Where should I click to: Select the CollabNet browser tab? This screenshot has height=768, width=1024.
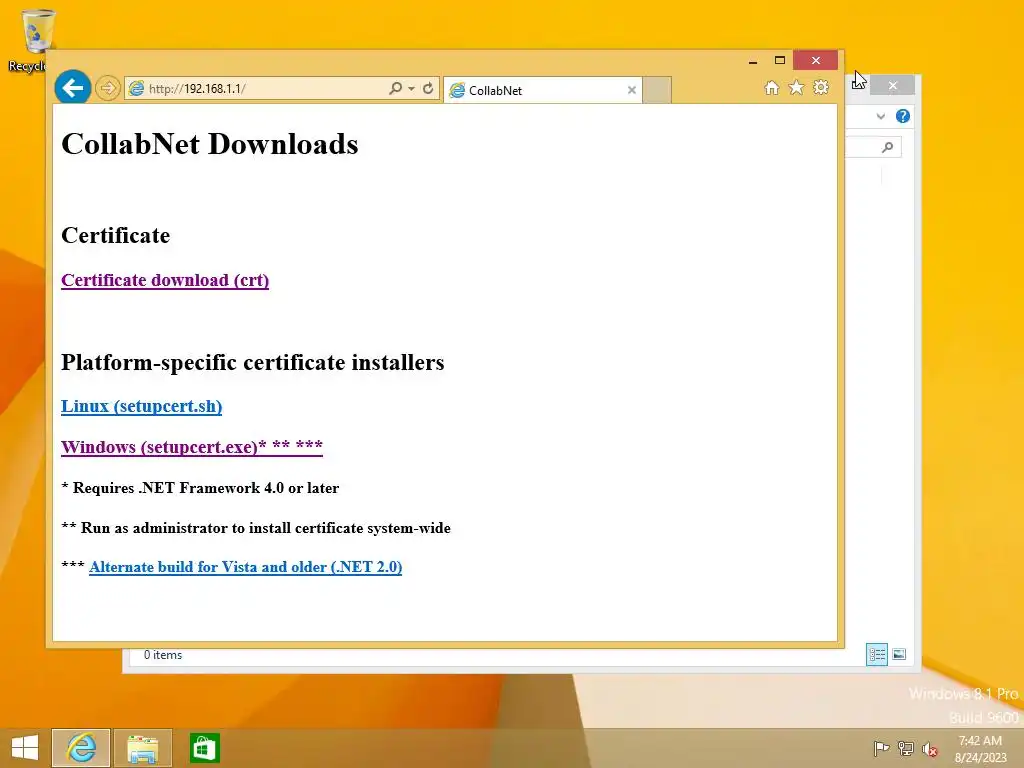[543, 90]
